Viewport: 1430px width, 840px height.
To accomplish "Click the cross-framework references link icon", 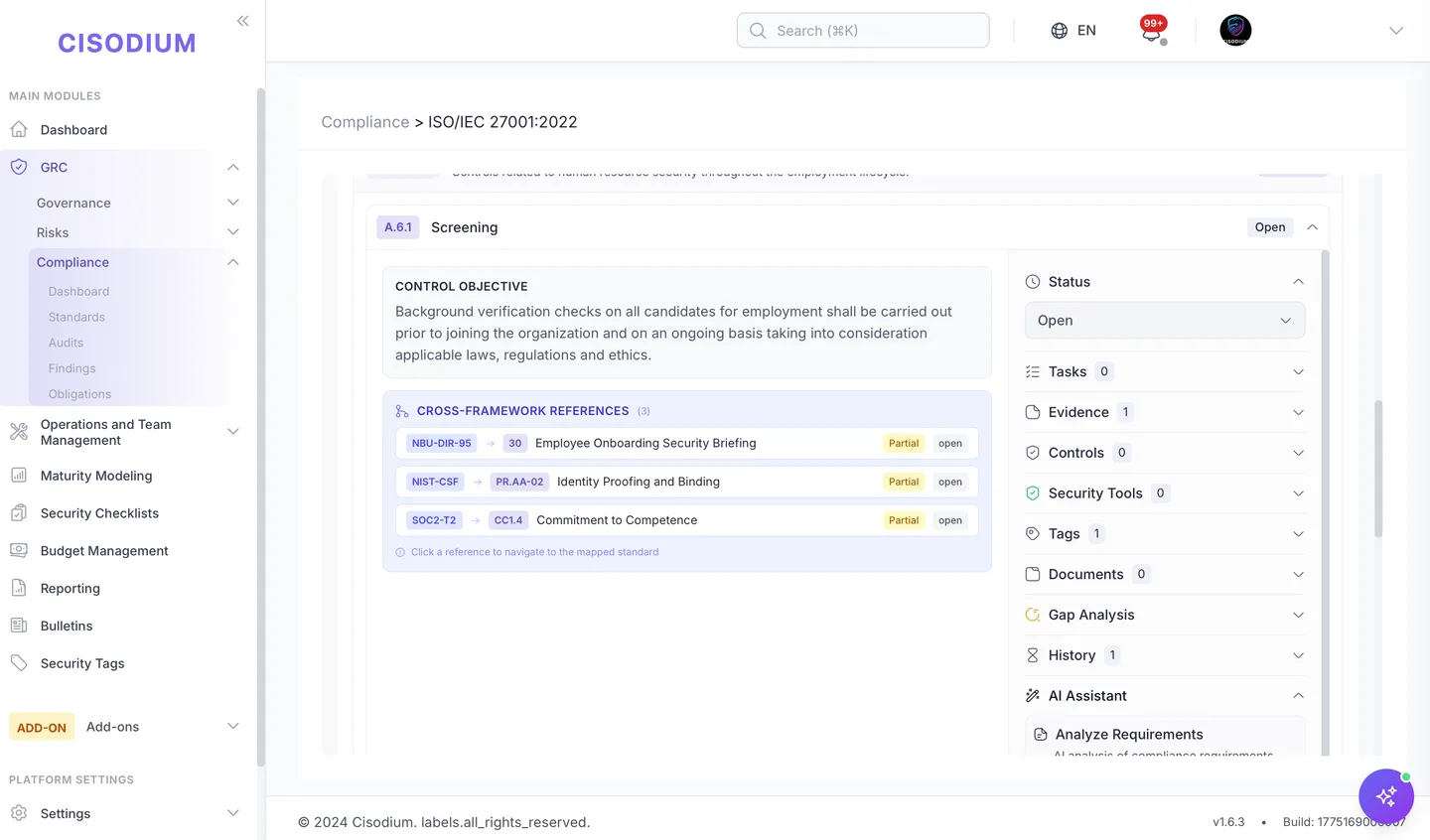I will click(402, 411).
